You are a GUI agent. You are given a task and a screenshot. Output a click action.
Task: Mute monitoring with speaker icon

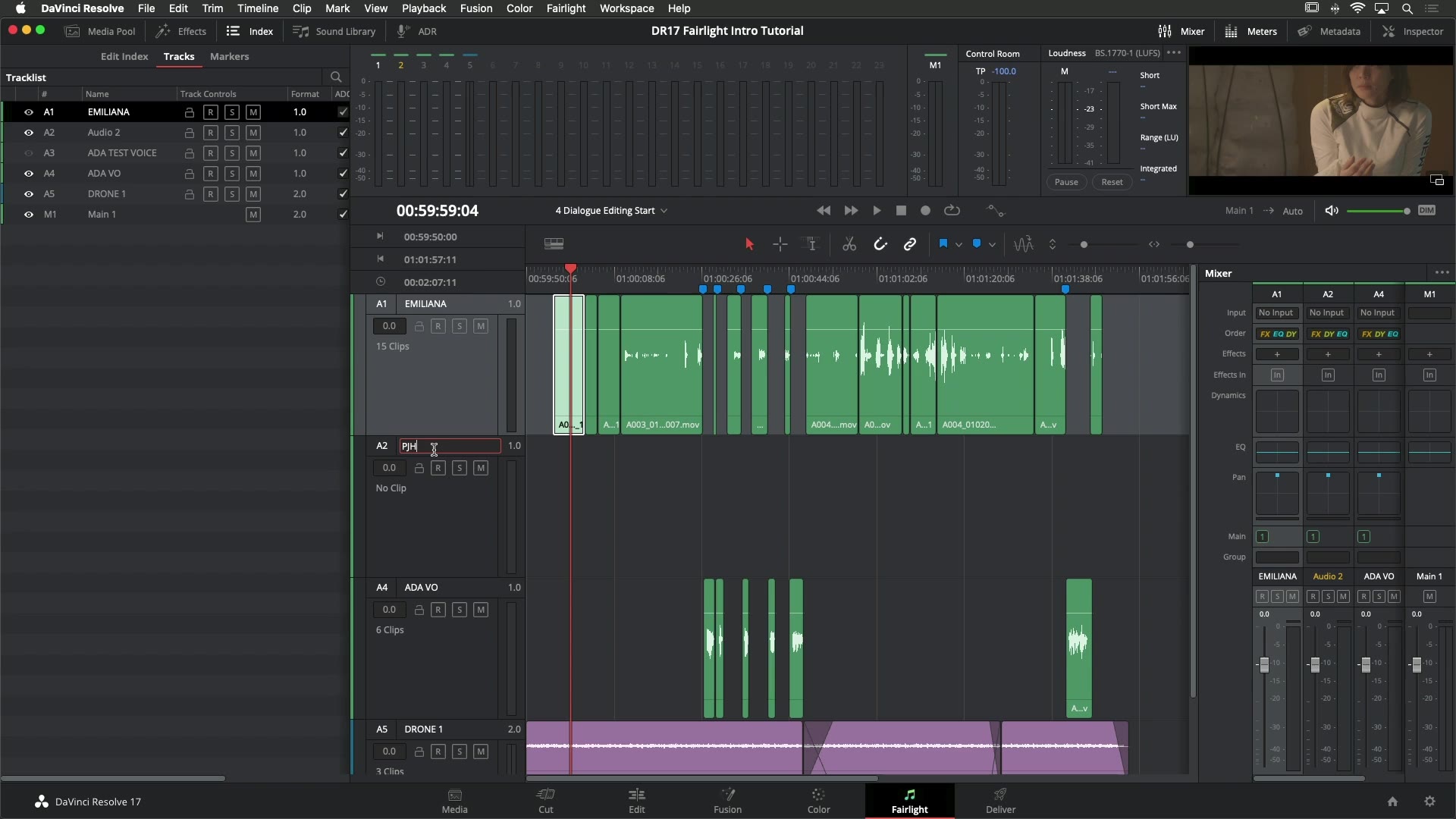[x=1332, y=211]
